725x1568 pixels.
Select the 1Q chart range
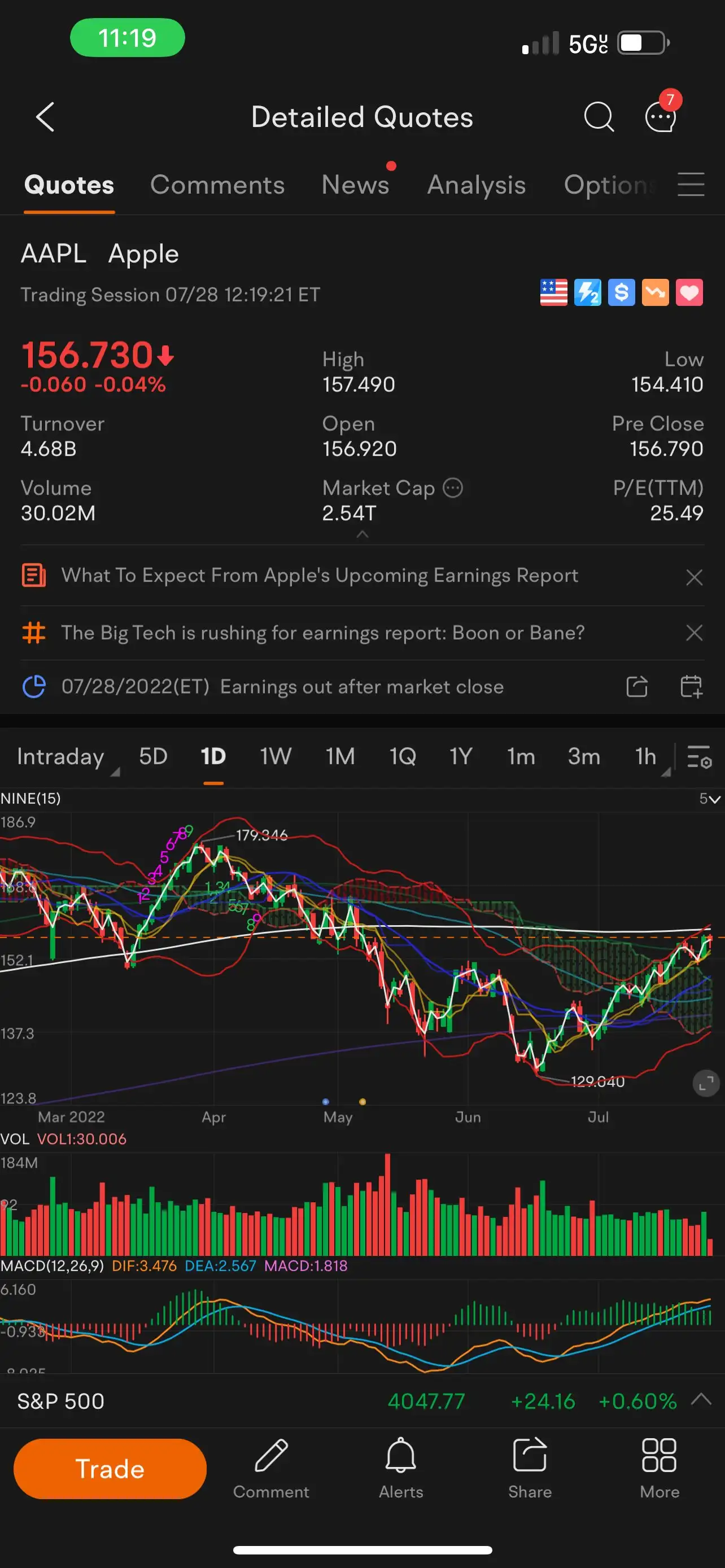(403, 756)
